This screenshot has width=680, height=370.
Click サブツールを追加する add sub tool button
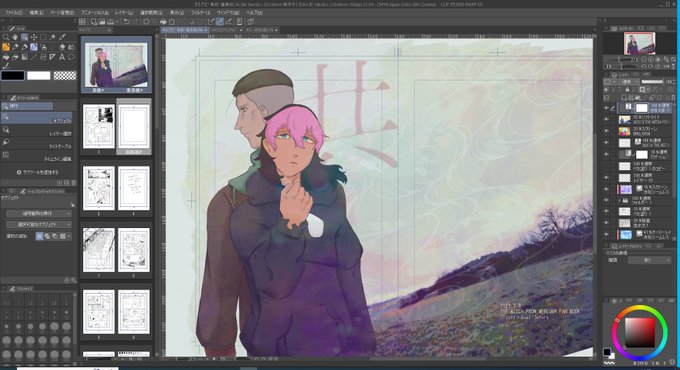pos(37,172)
